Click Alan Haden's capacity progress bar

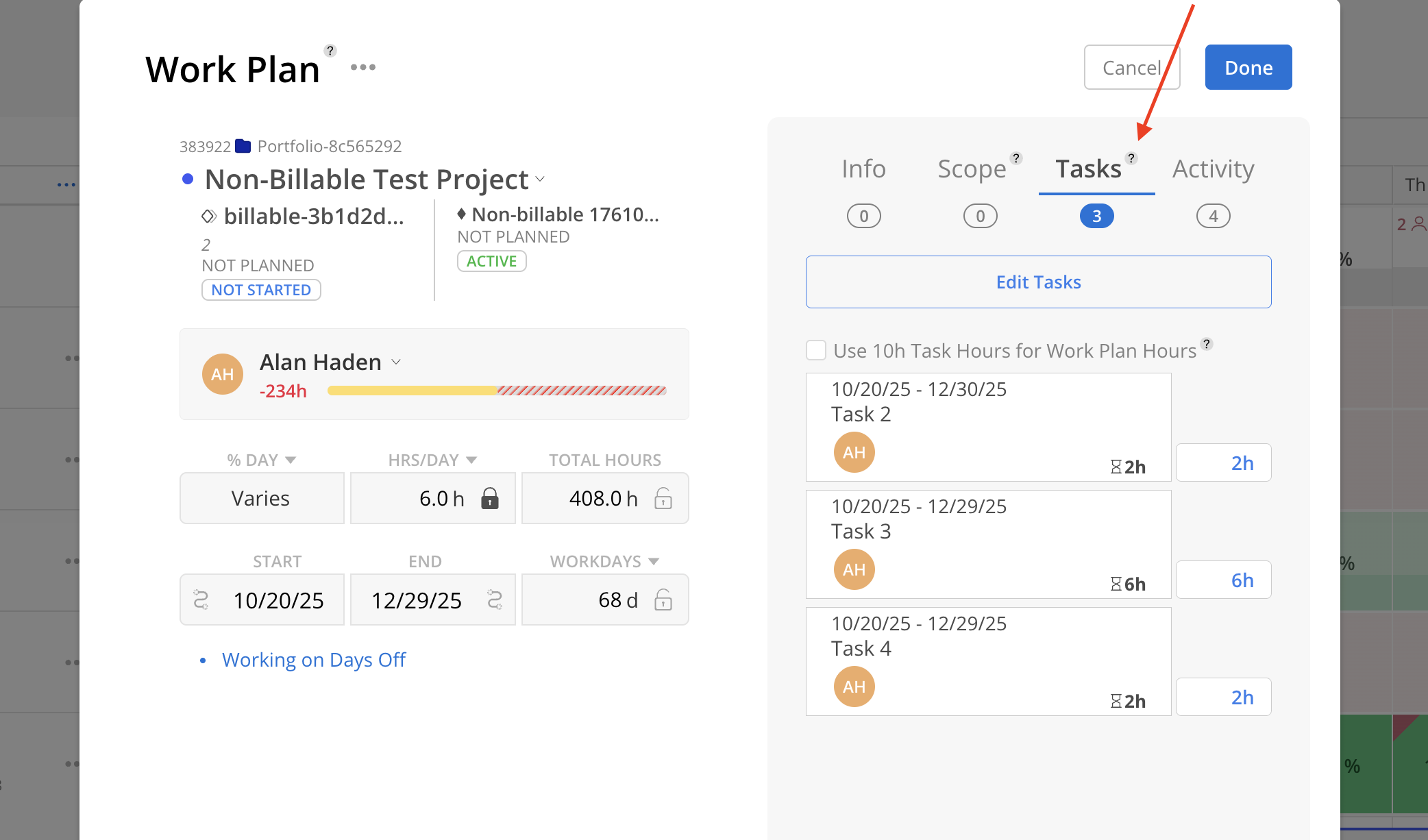click(496, 391)
